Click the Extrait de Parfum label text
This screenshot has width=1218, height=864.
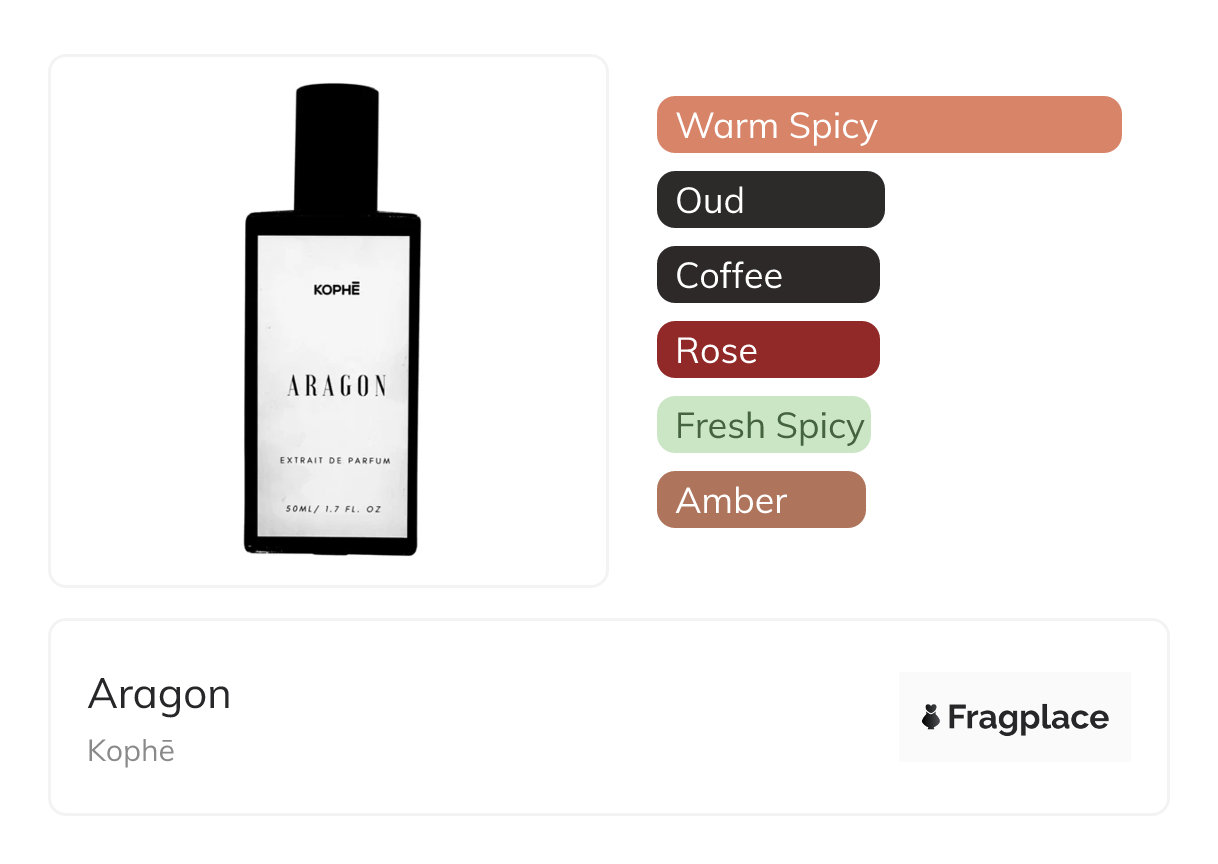336,461
